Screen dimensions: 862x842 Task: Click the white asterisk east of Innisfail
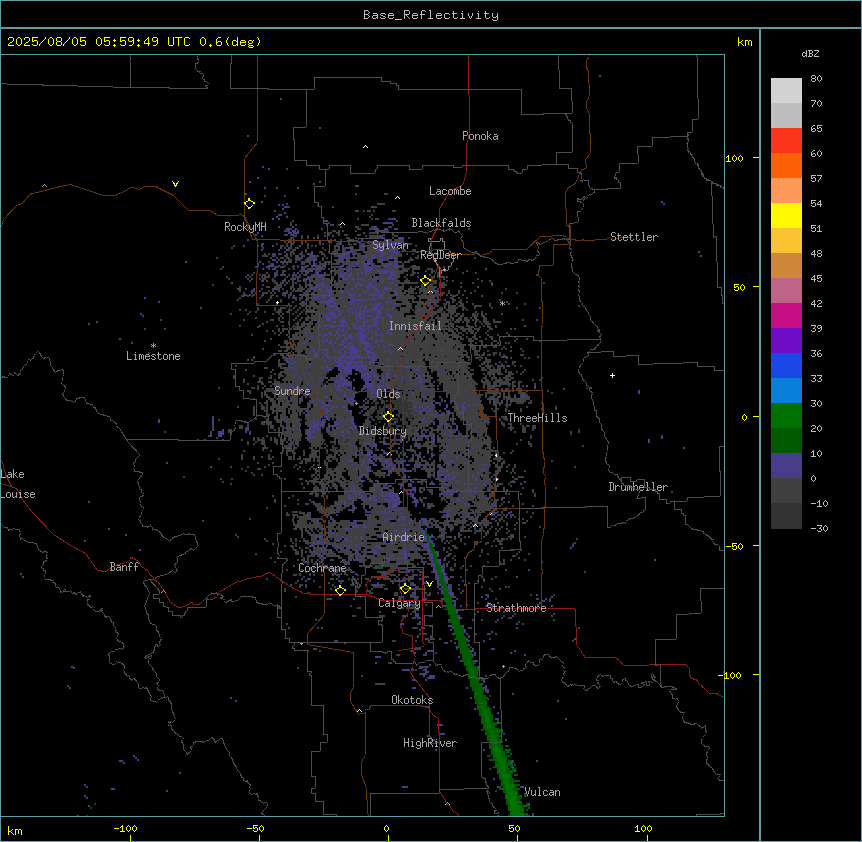point(502,303)
